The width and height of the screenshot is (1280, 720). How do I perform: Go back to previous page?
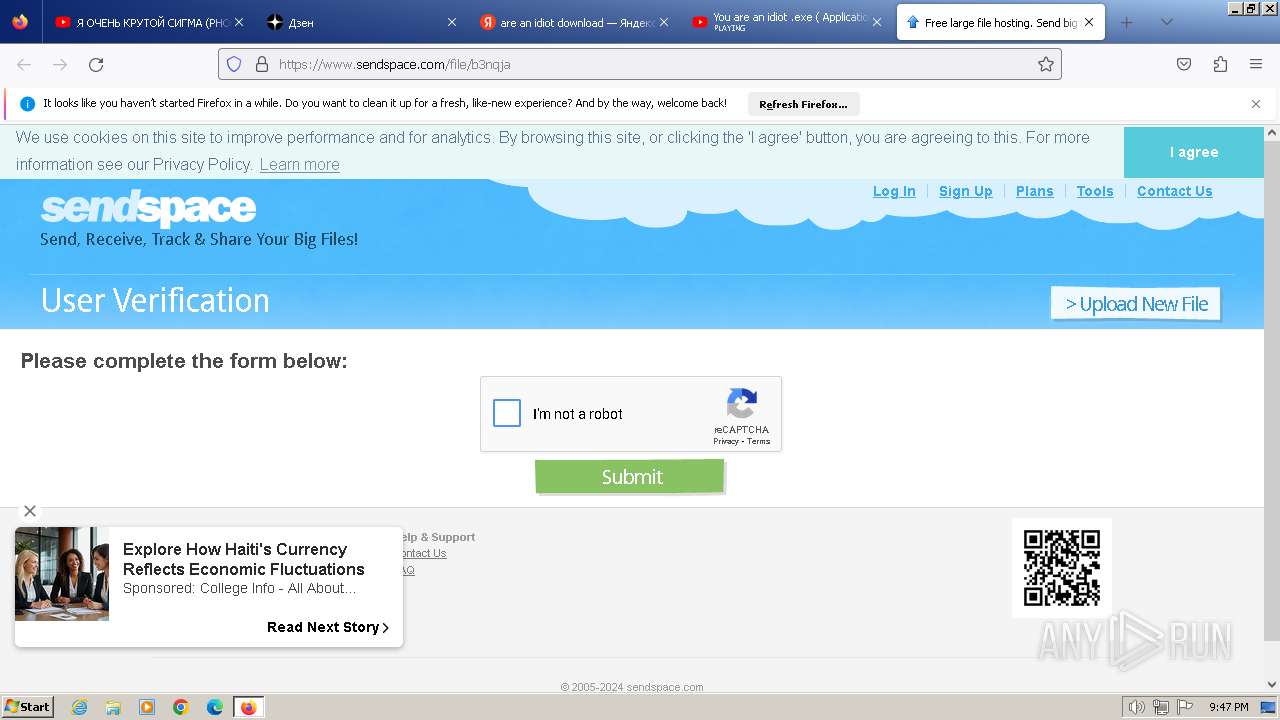[x=24, y=64]
